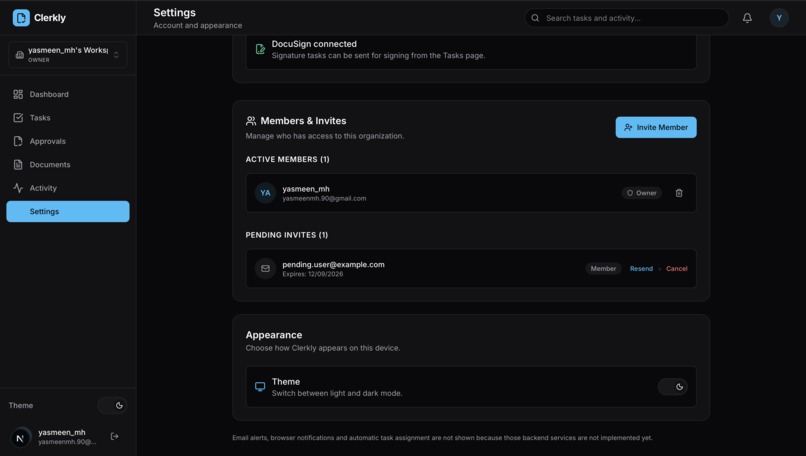Click the Invite Member button
806x456 pixels.
click(656, 127)
